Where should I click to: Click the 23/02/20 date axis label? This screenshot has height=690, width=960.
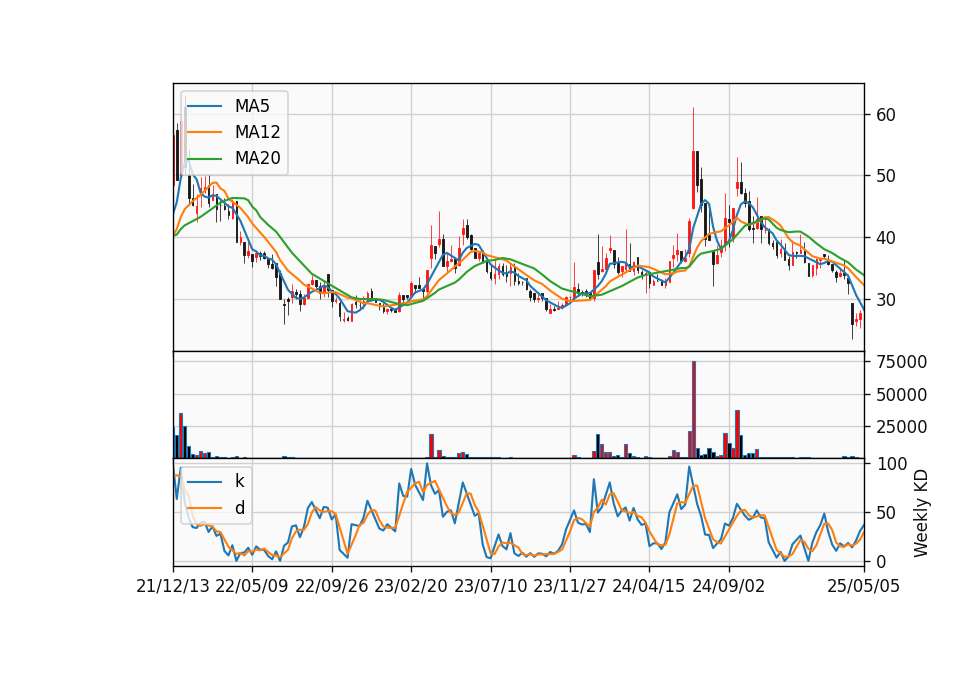411,586
